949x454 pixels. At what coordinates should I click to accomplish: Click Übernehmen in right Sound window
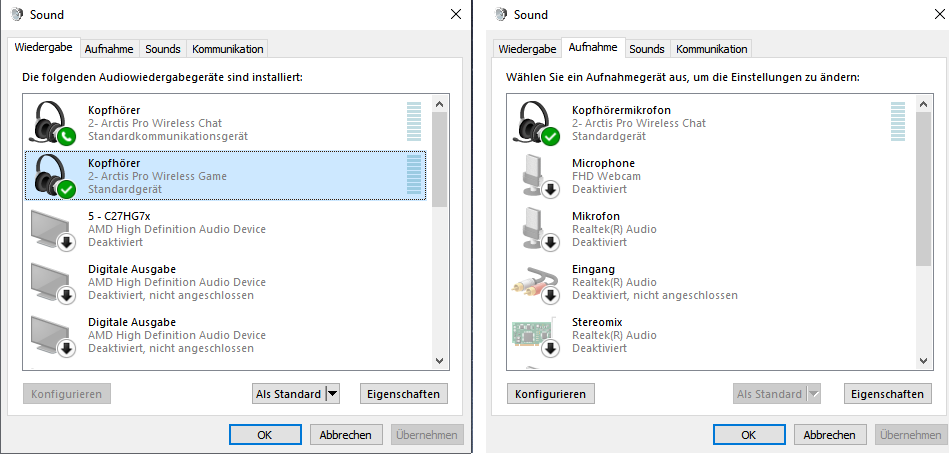(x=911, y=435)
